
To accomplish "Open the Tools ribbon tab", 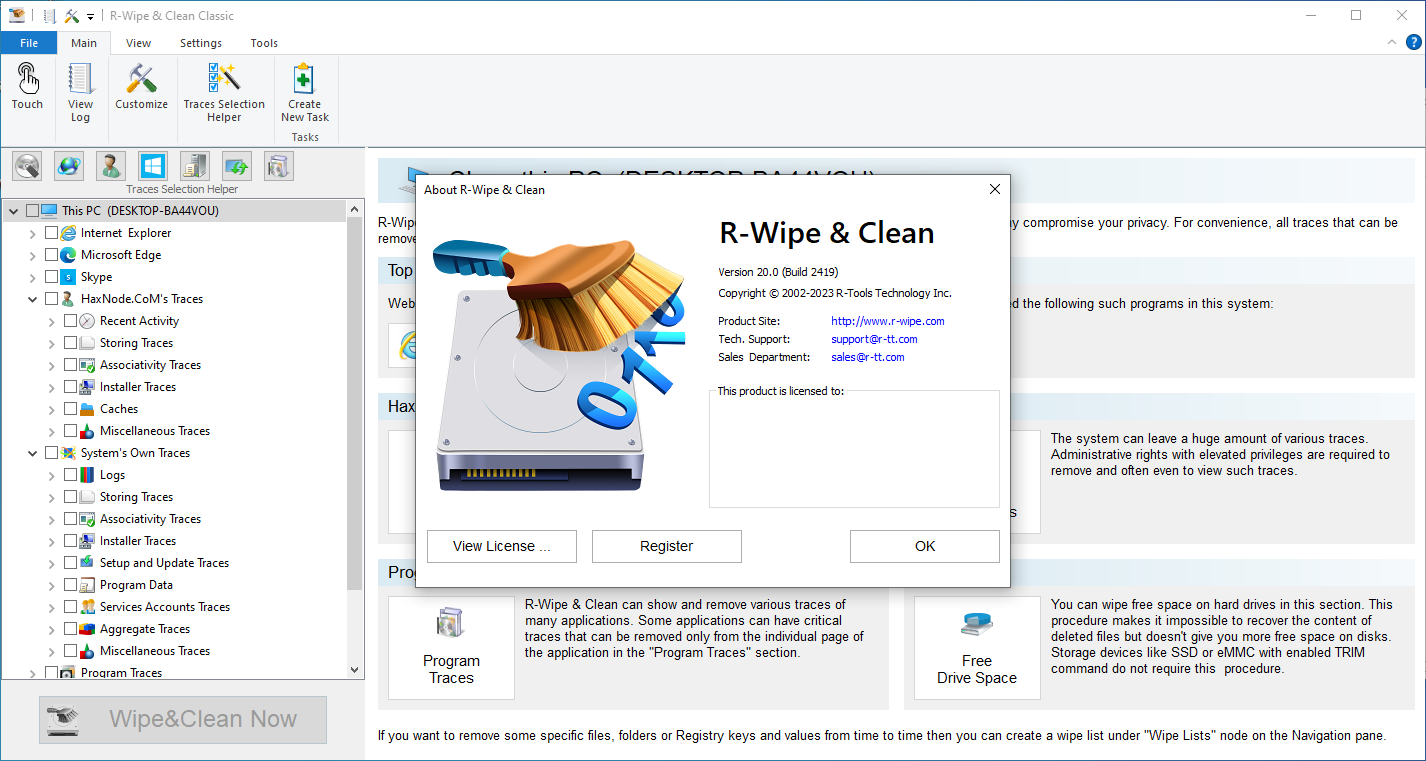I will pos(264,43).
